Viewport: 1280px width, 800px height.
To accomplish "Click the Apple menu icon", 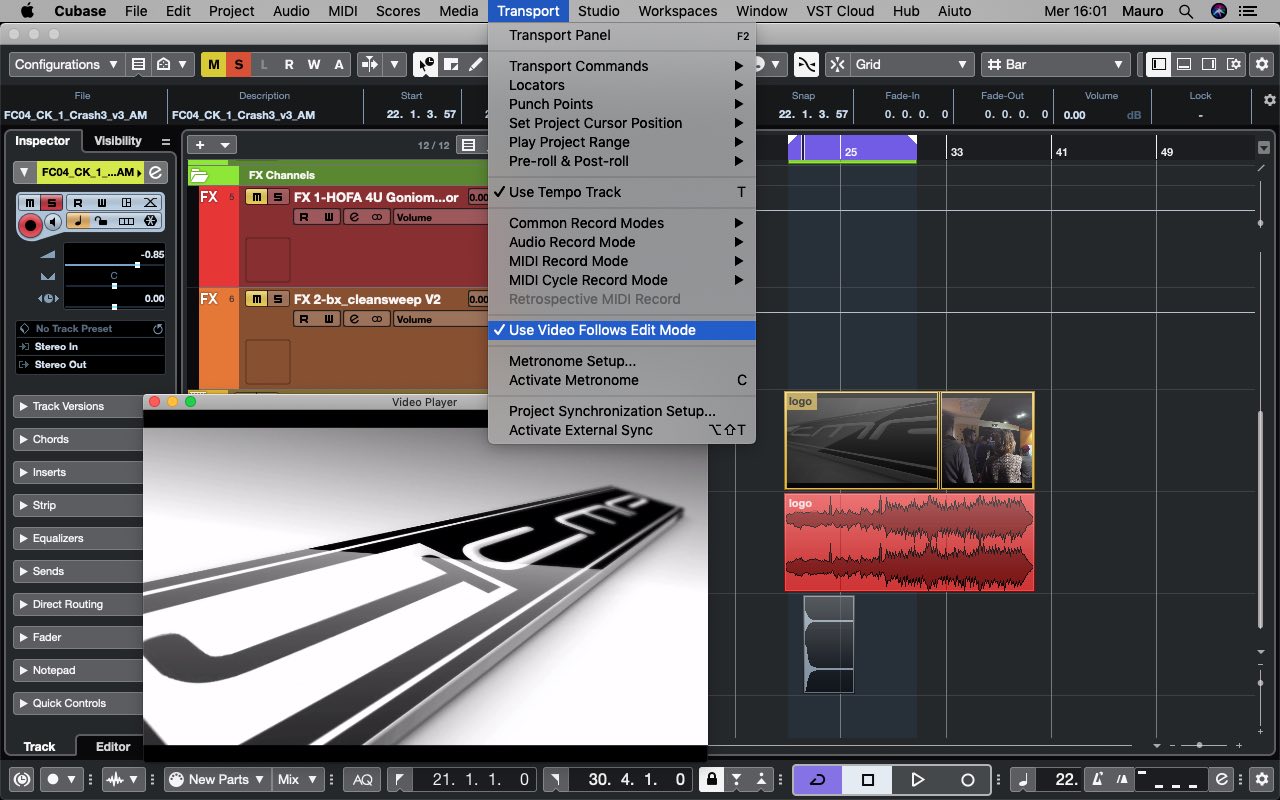I will click(27, 11).
